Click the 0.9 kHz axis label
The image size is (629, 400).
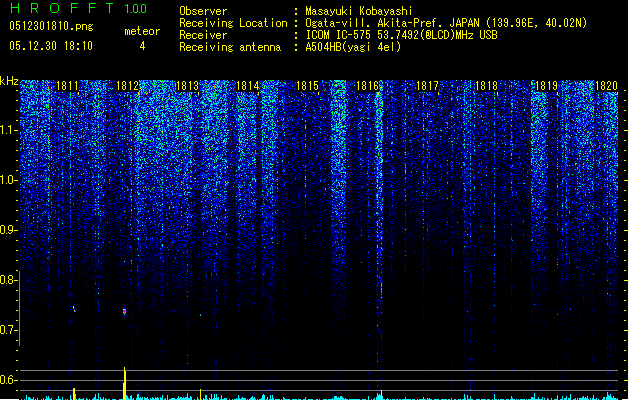point(9,230)
